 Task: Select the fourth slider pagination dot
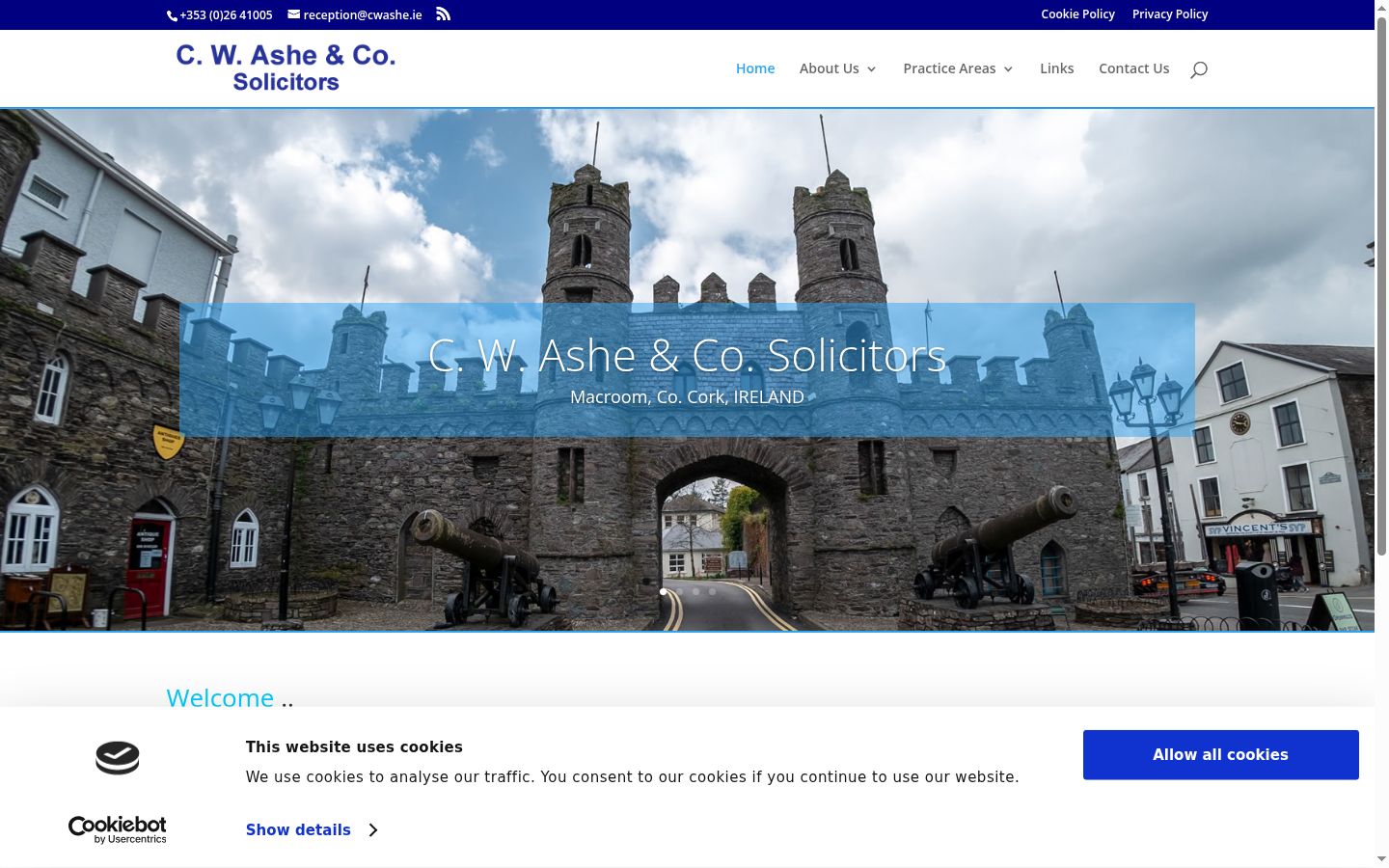712,591
